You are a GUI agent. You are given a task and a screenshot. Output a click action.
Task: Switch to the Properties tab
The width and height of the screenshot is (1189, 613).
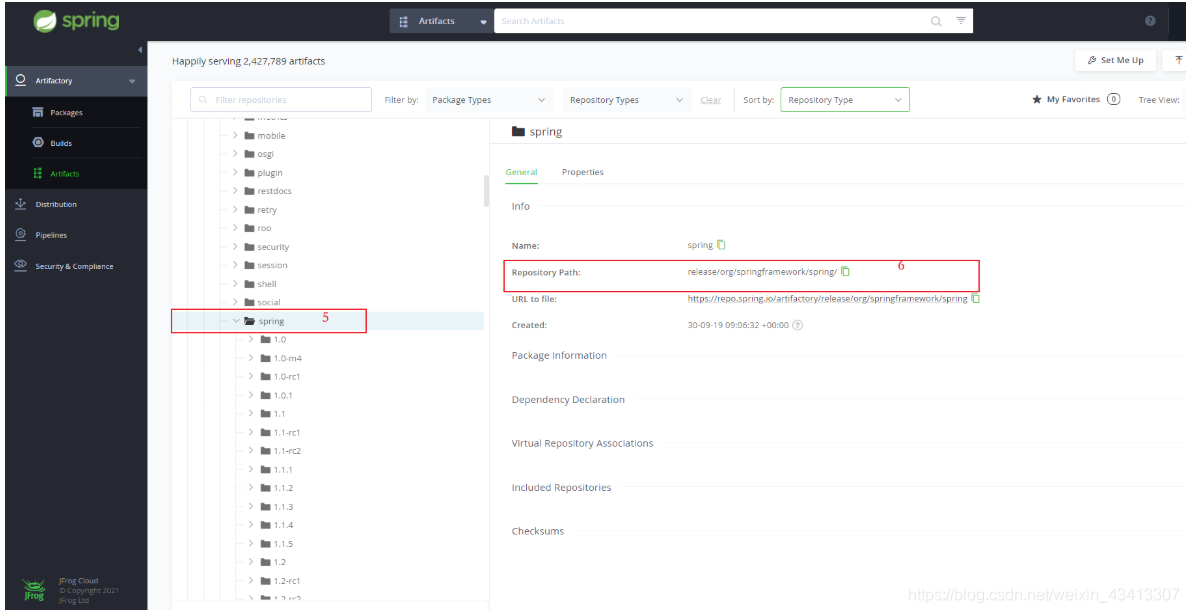pyautogui.click(x=582, y=172)
